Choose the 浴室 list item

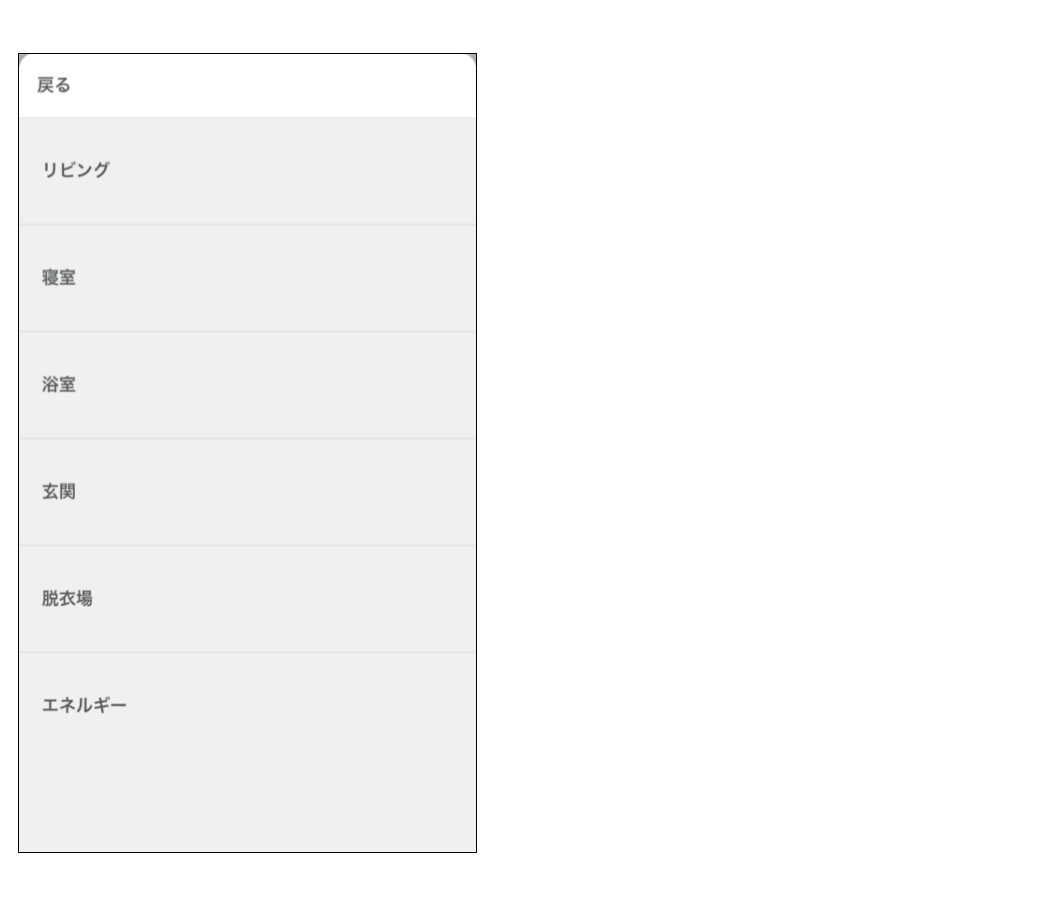click(59, 385)
